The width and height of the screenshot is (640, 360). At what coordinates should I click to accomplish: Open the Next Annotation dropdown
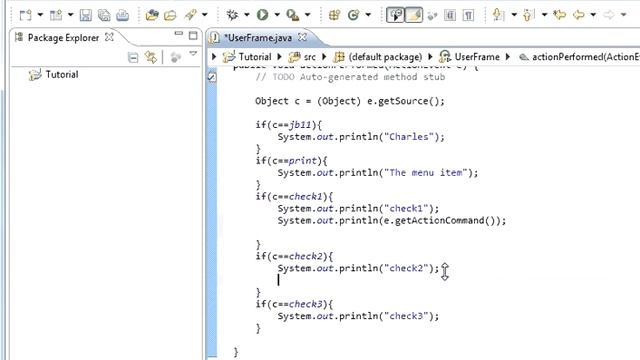tap(514, 15)
